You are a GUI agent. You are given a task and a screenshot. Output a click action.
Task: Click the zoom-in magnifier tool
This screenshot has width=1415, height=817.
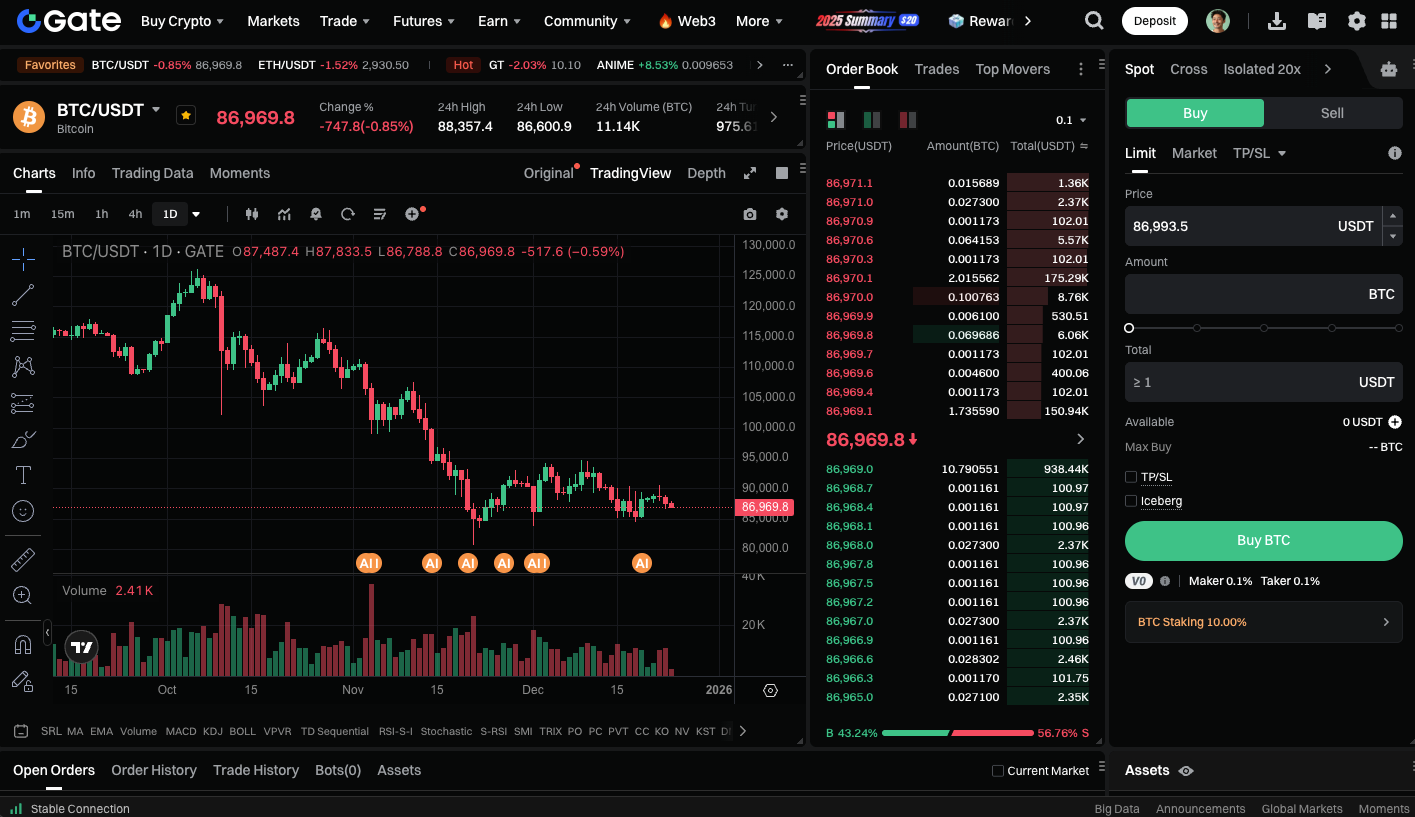pos(23,595)
